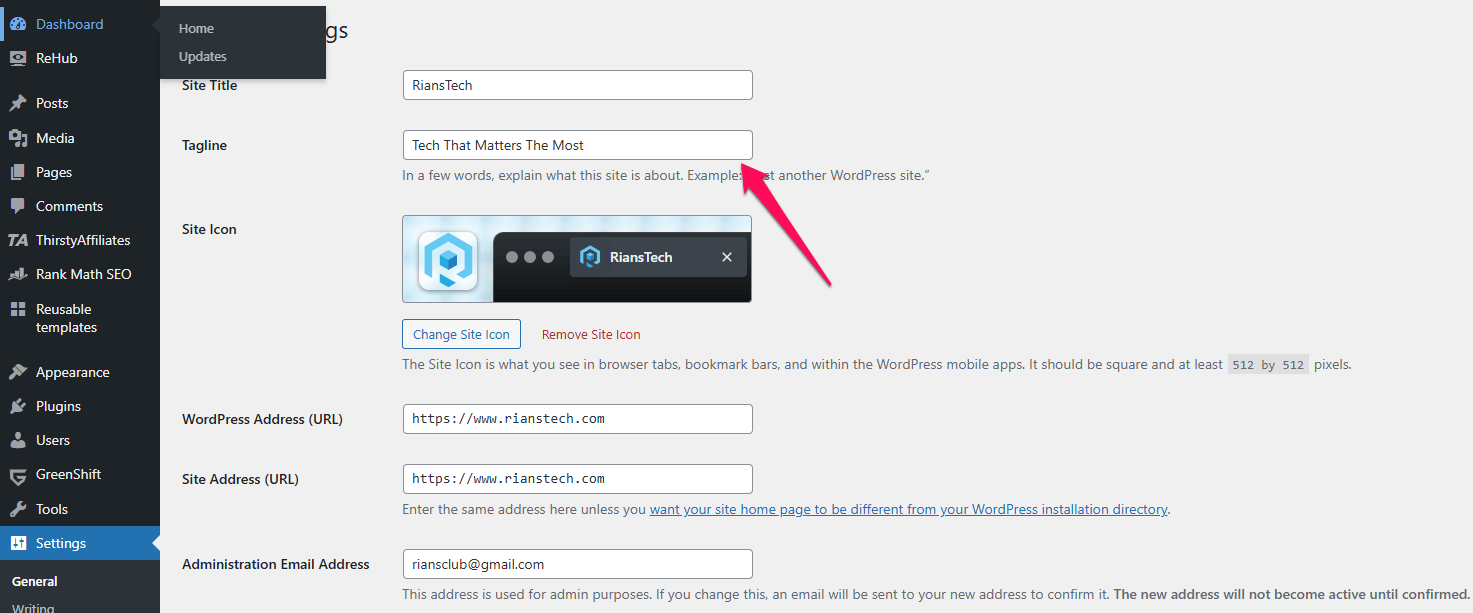Image resolution: width=1473 pixels, height=613 pixels.
Task: Click the large site icon preview
Action: tap(447, 260)
